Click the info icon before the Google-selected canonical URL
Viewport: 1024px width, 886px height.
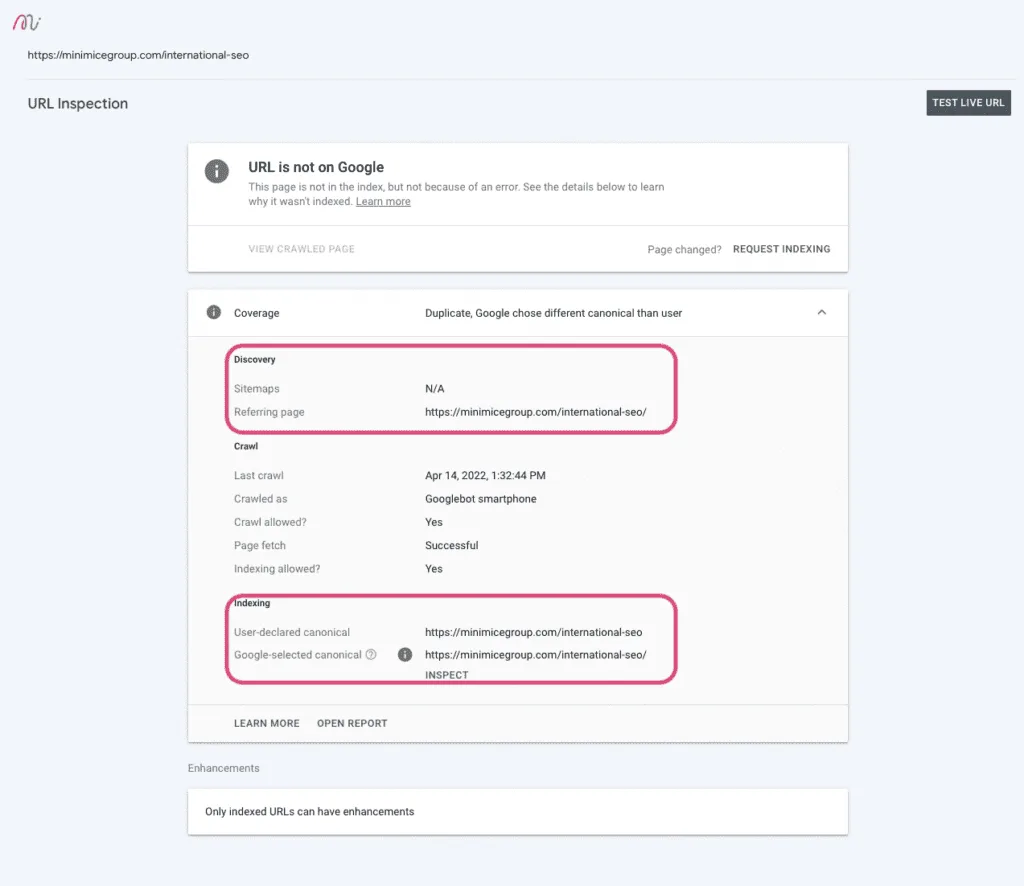405,654
